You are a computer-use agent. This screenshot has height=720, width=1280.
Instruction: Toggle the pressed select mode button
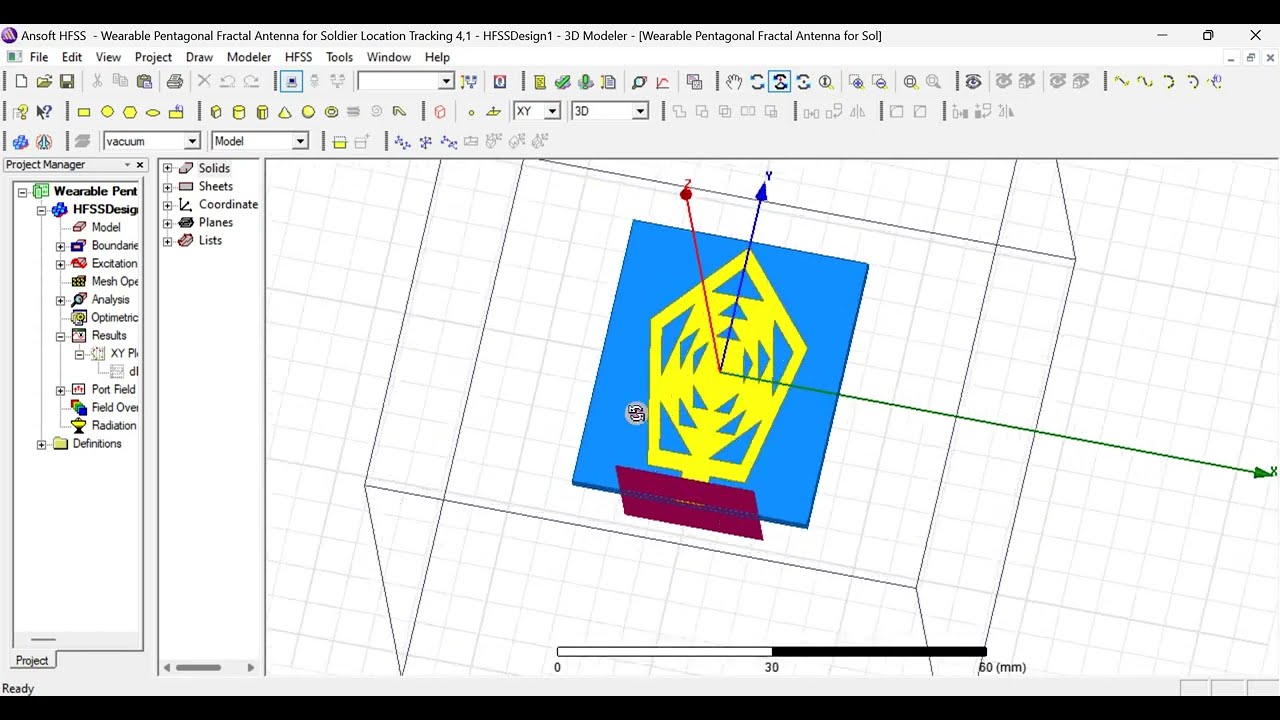[291, 82]
